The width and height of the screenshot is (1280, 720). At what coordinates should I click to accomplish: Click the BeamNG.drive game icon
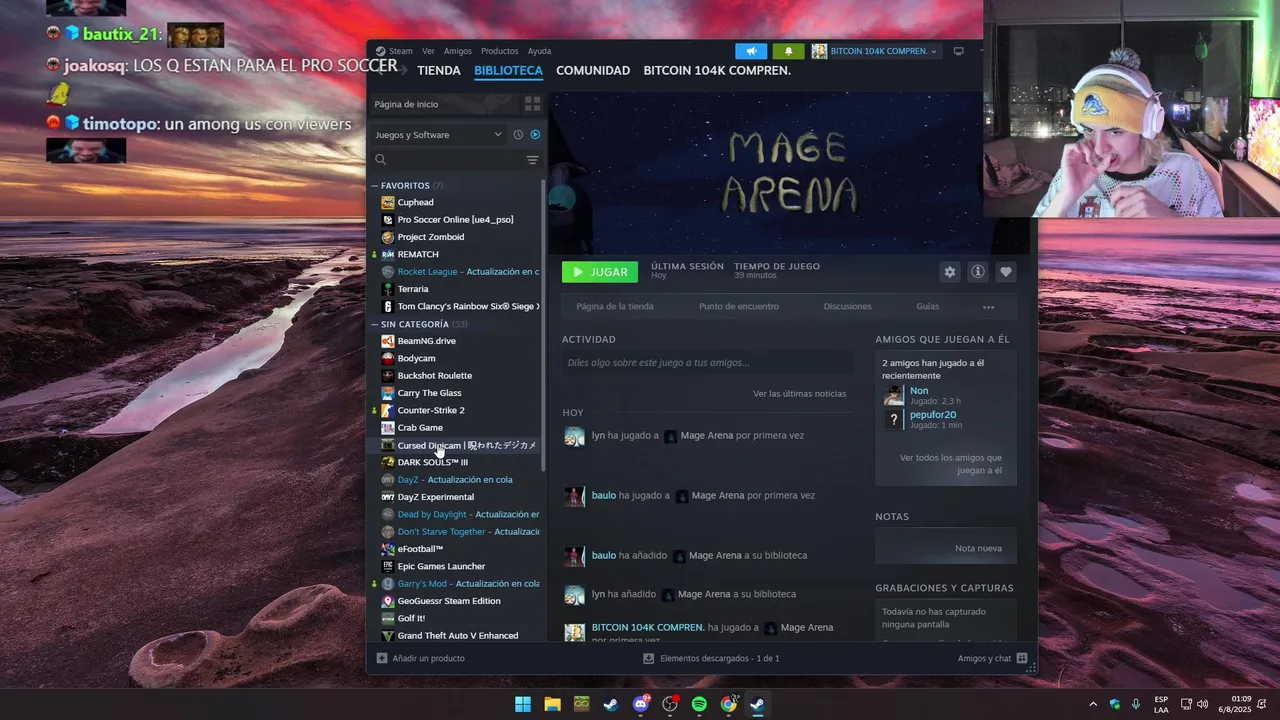coord(388,341)
